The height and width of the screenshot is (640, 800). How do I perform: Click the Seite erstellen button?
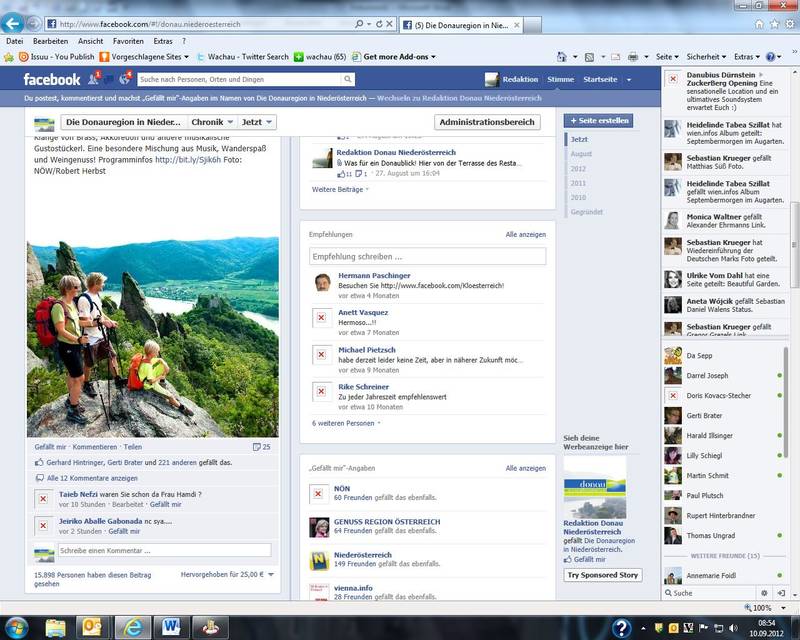click(598, 121)
